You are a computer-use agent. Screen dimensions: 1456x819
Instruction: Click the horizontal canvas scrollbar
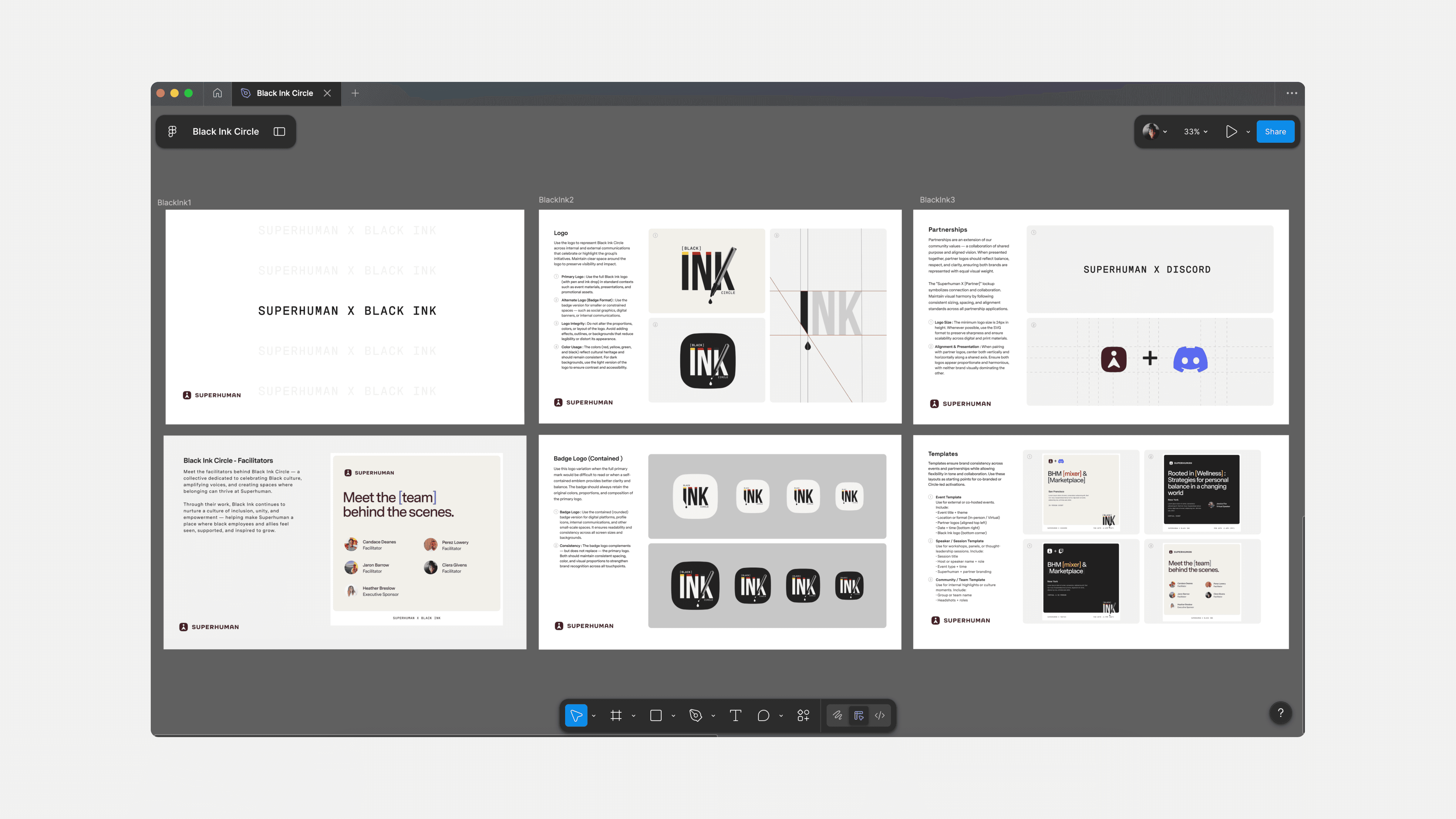(x=435, y=735)
